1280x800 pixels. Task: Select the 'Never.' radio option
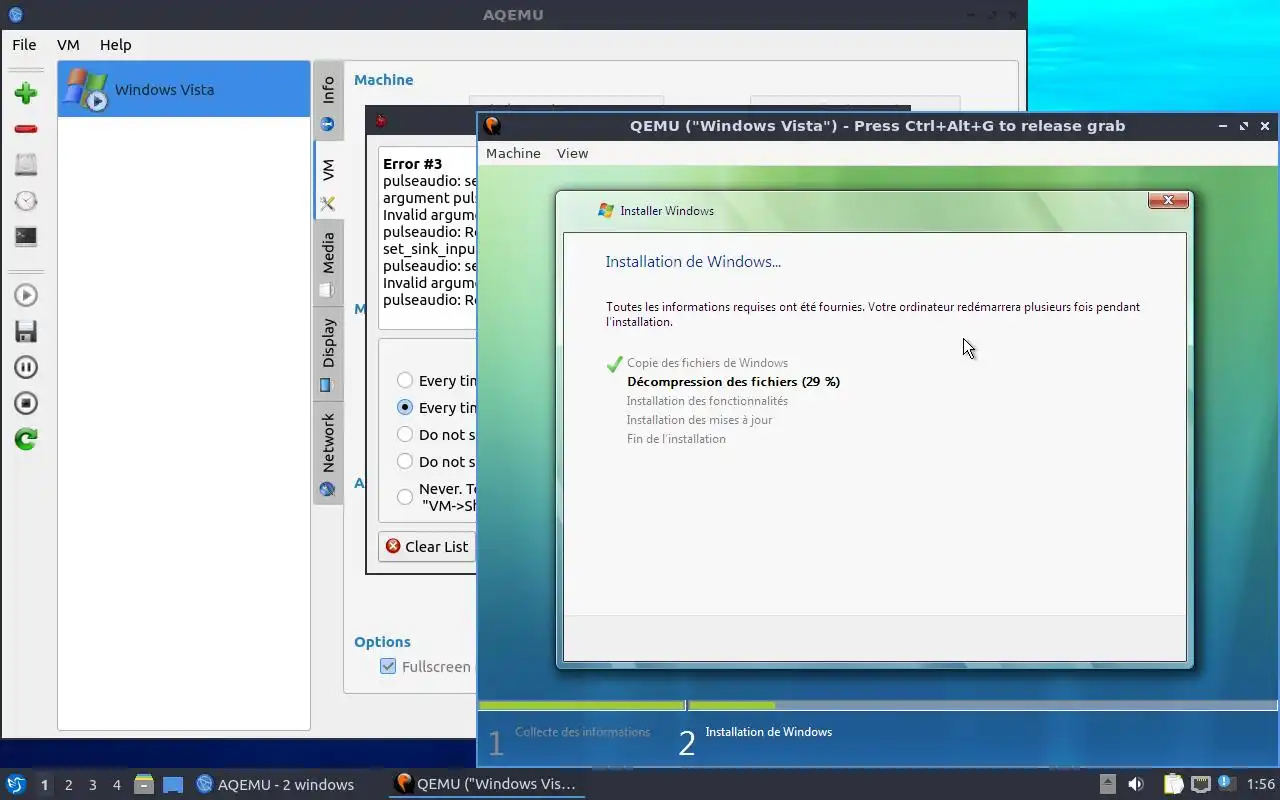[405, 497]
